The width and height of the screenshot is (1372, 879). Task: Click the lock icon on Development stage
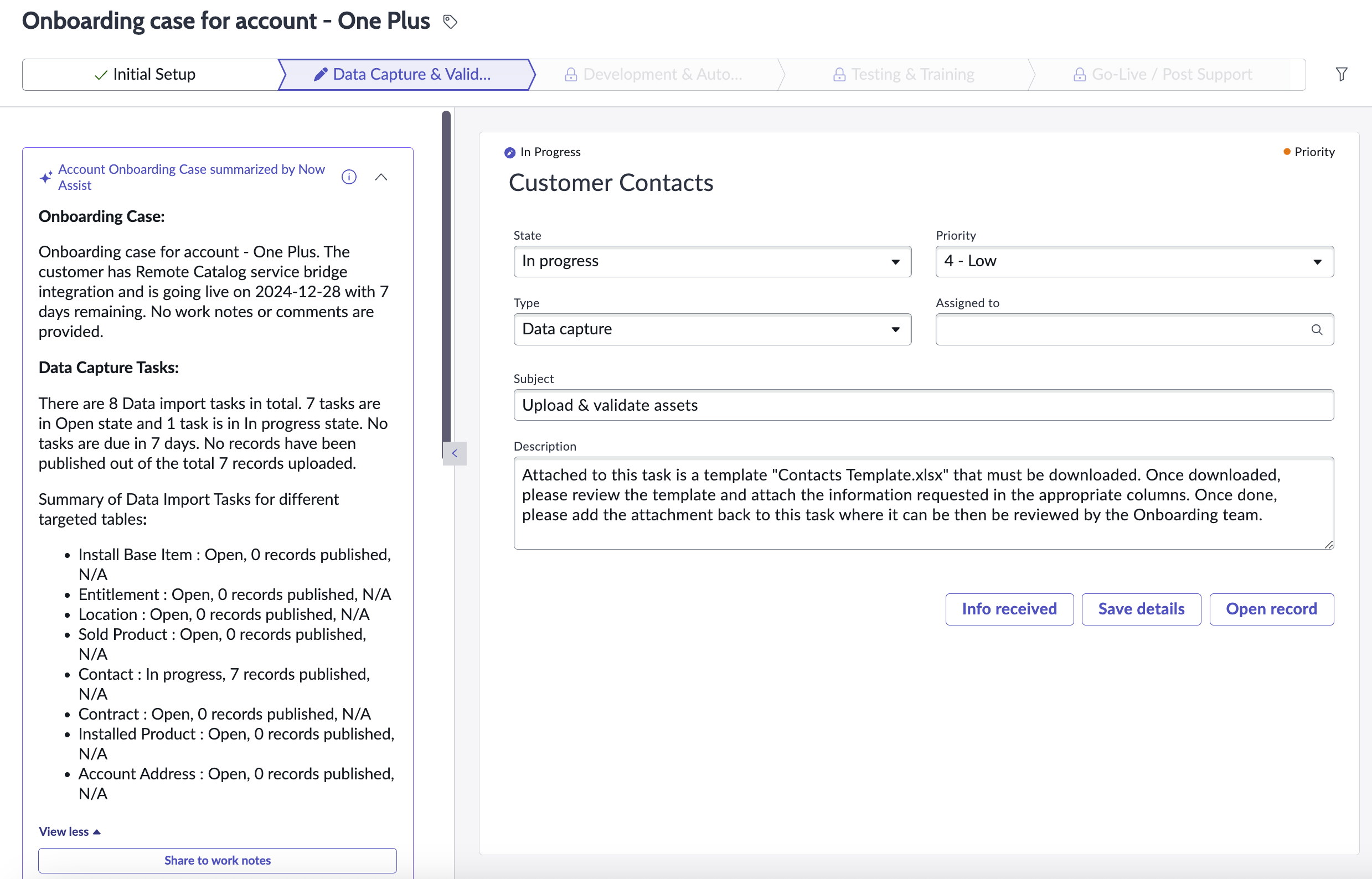click(x=570, y=74)
